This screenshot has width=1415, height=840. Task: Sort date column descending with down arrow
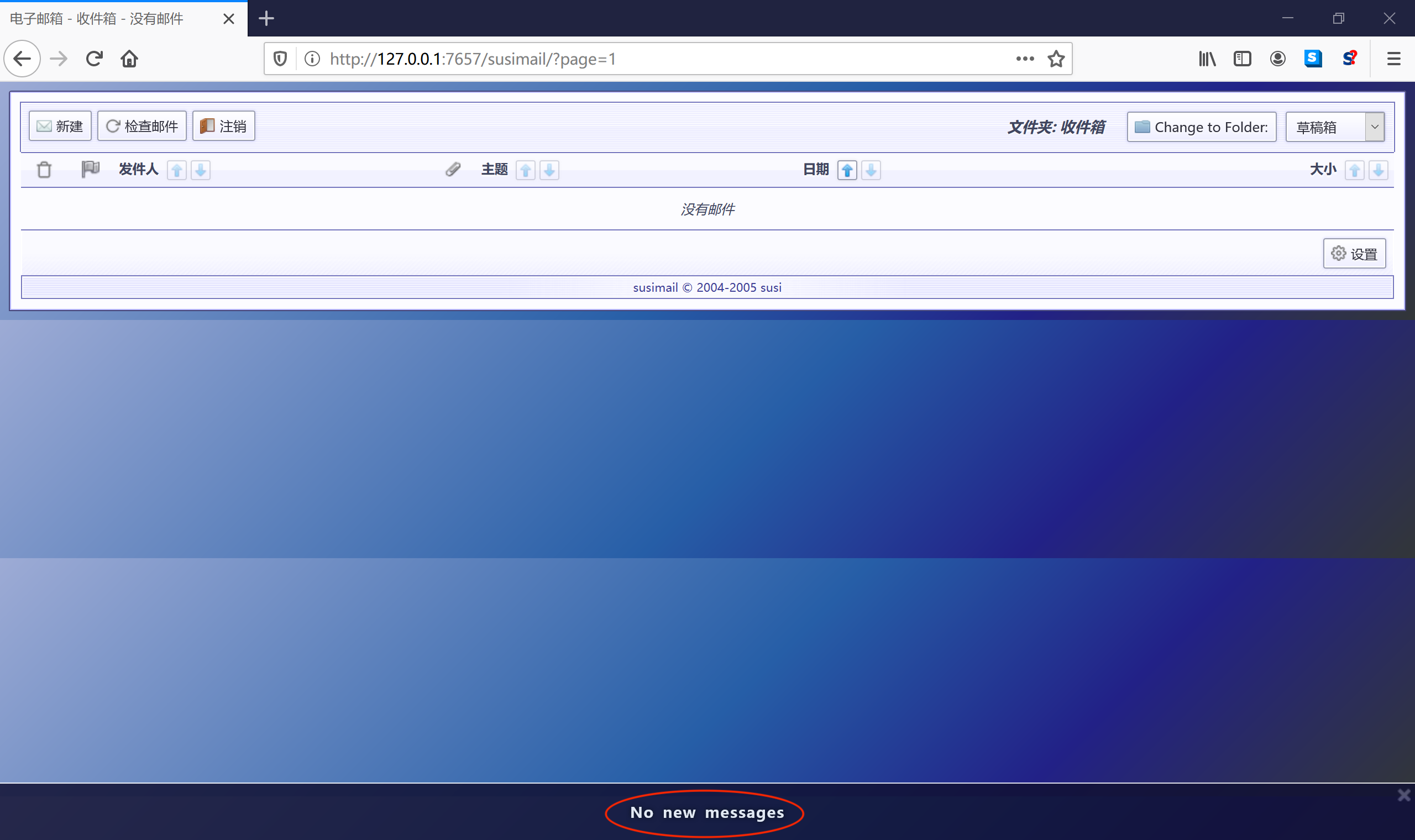click(871, 170)
